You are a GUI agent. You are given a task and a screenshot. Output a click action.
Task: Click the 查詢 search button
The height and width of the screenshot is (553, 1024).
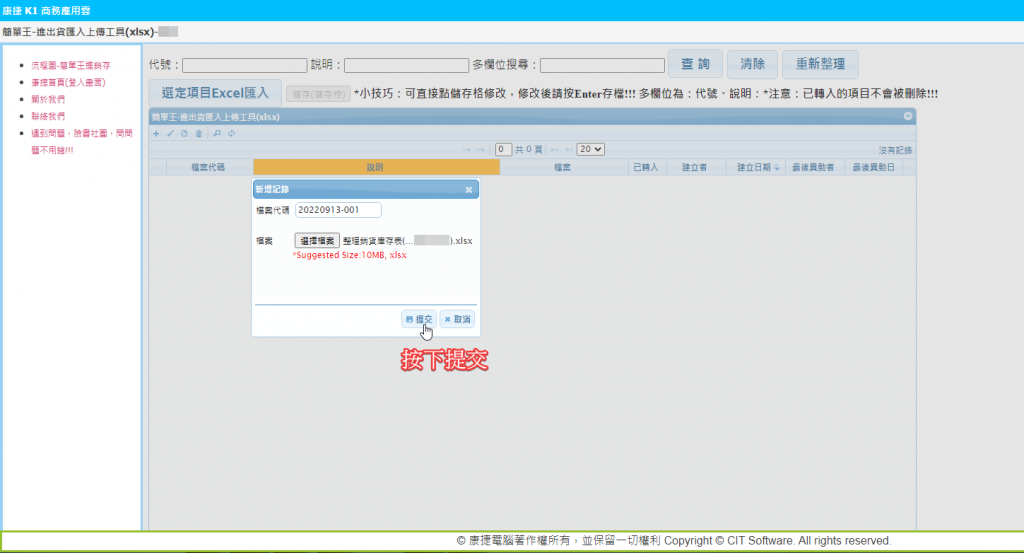(695, 64)
